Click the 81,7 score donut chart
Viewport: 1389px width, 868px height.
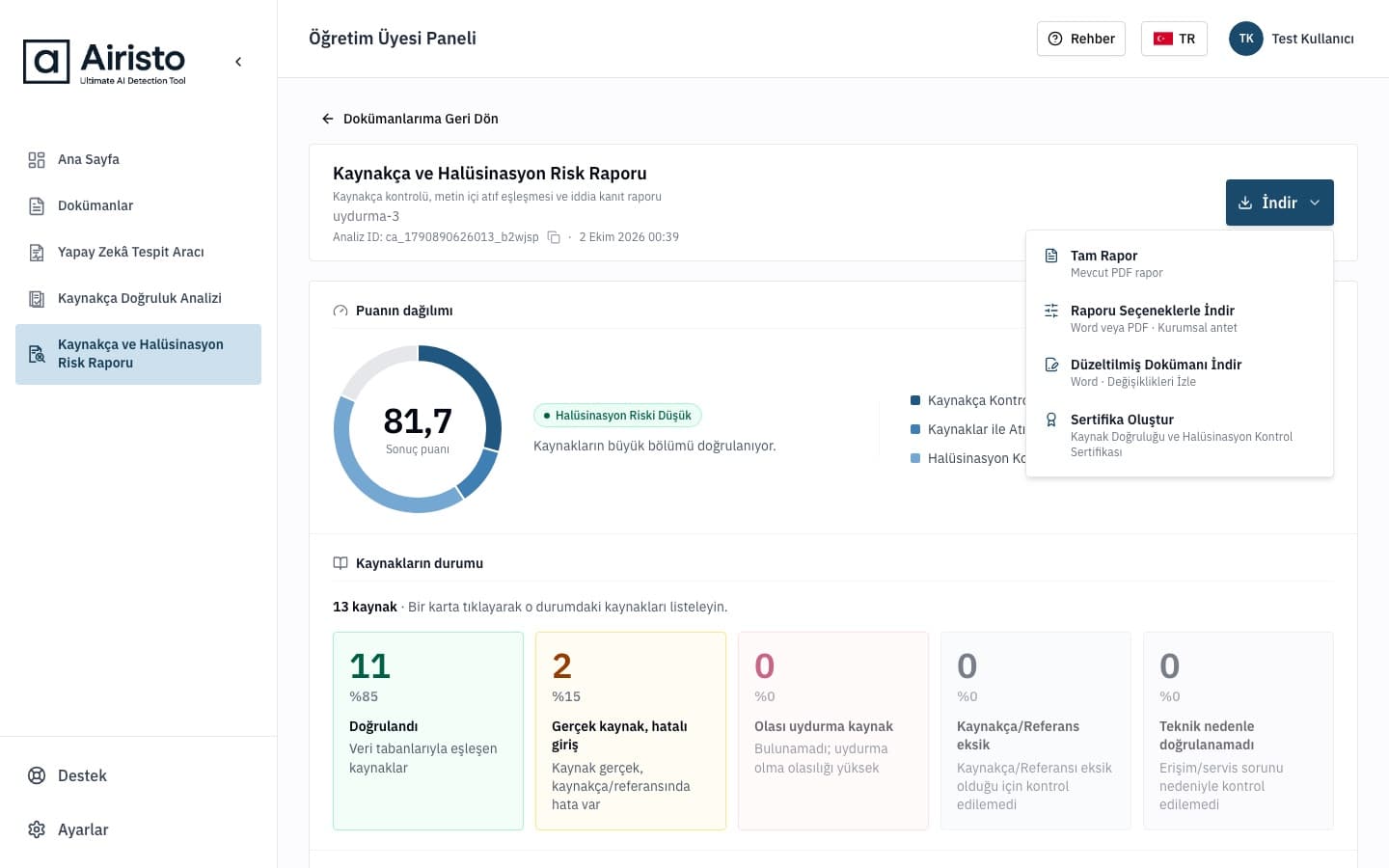(x=418, y=429)
